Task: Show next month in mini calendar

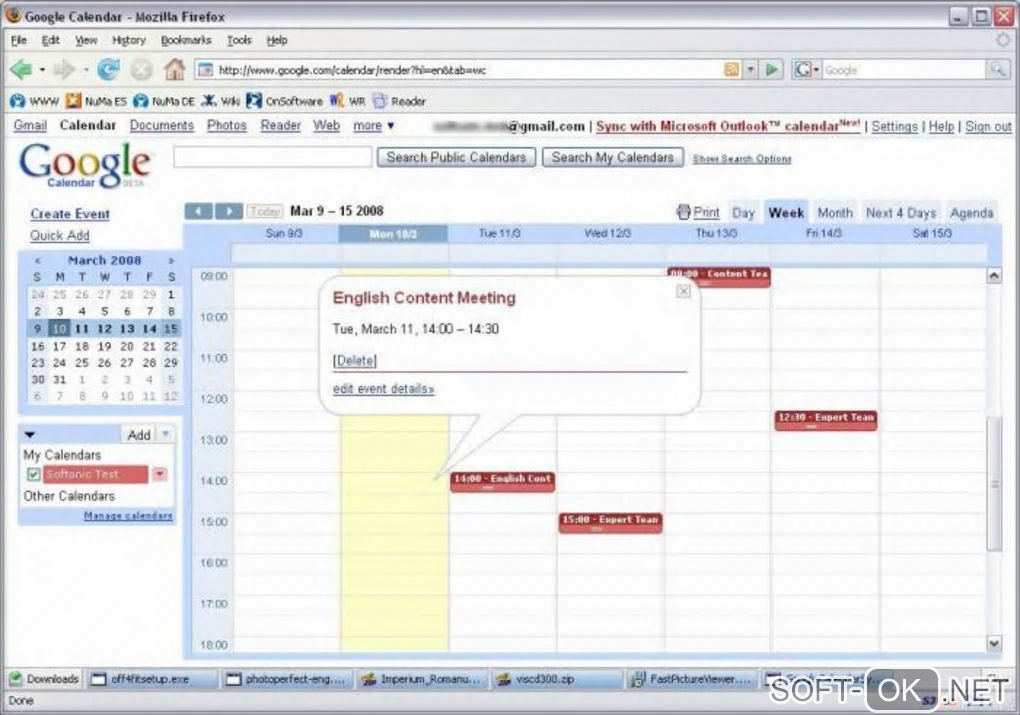Action: (x=171, y=260)
